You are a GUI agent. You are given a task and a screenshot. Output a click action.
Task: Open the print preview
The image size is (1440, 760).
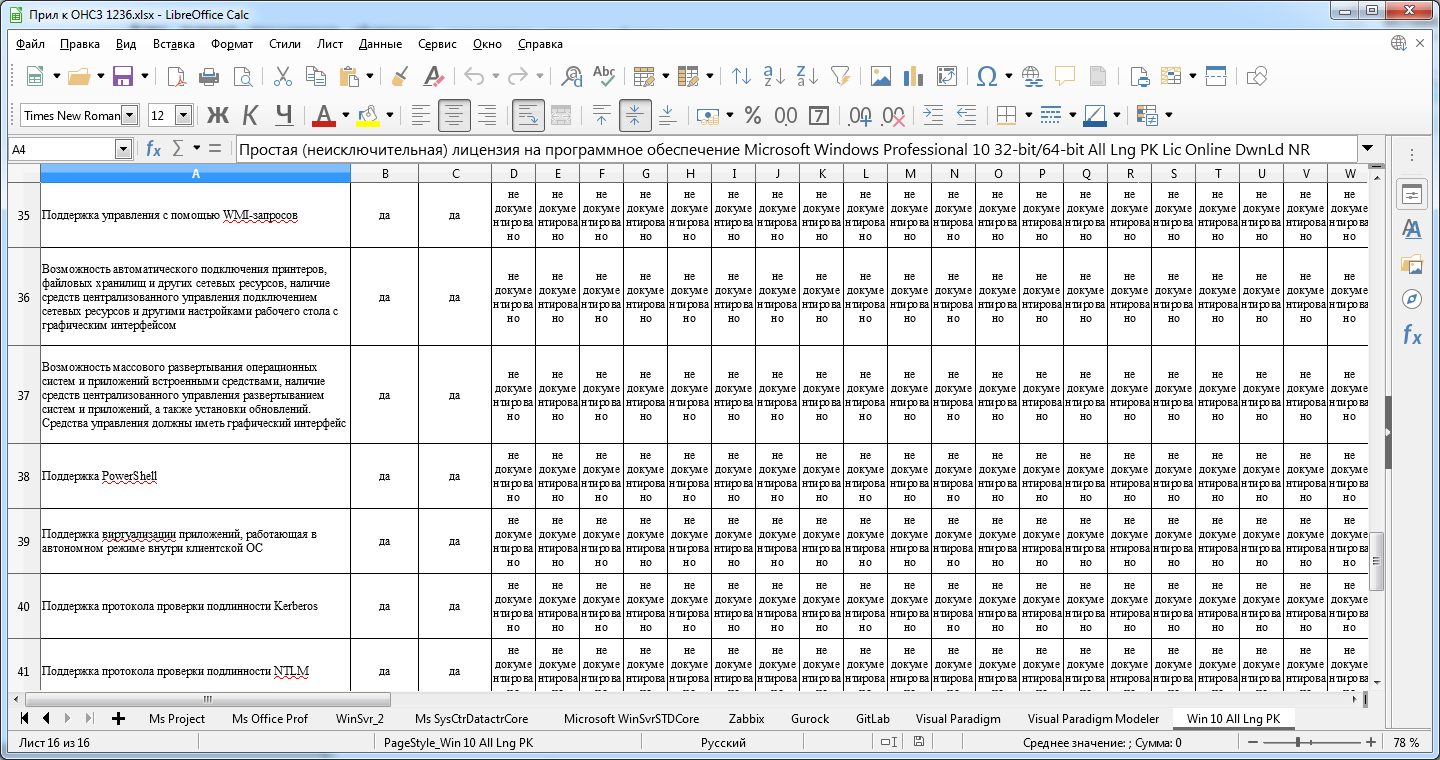[x=242, y=76]
